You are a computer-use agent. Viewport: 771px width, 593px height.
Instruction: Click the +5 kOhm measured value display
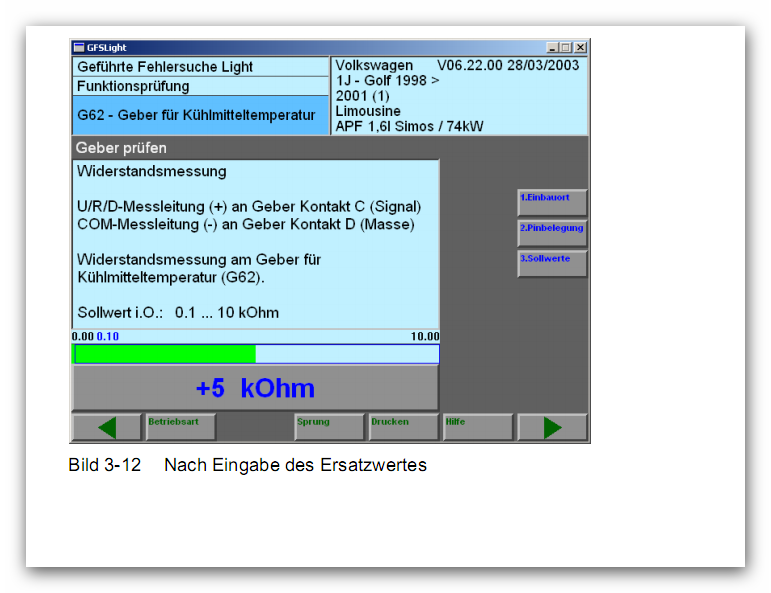(x=255, y=388)
